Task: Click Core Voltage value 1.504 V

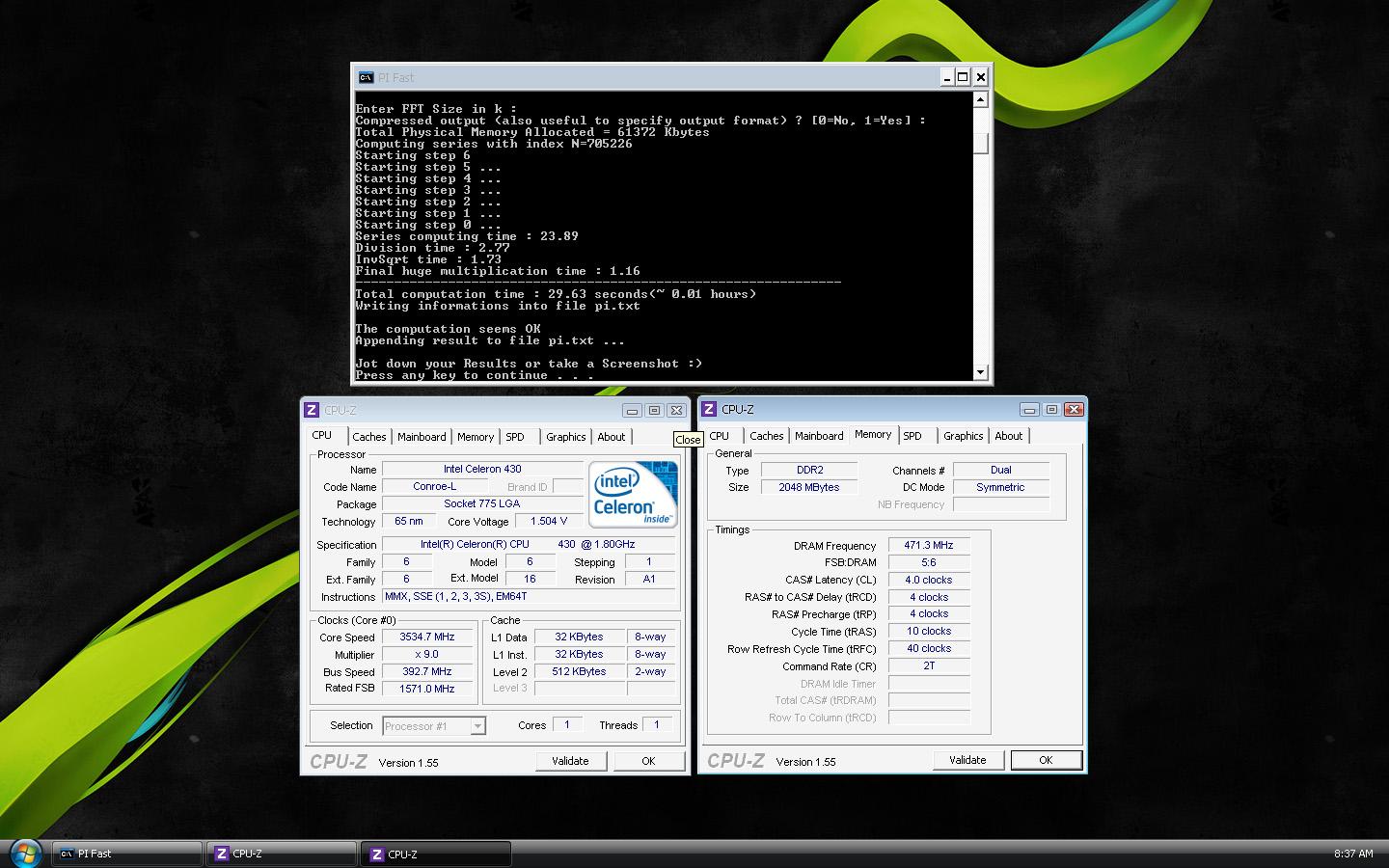Action: [x=549, y=522]
